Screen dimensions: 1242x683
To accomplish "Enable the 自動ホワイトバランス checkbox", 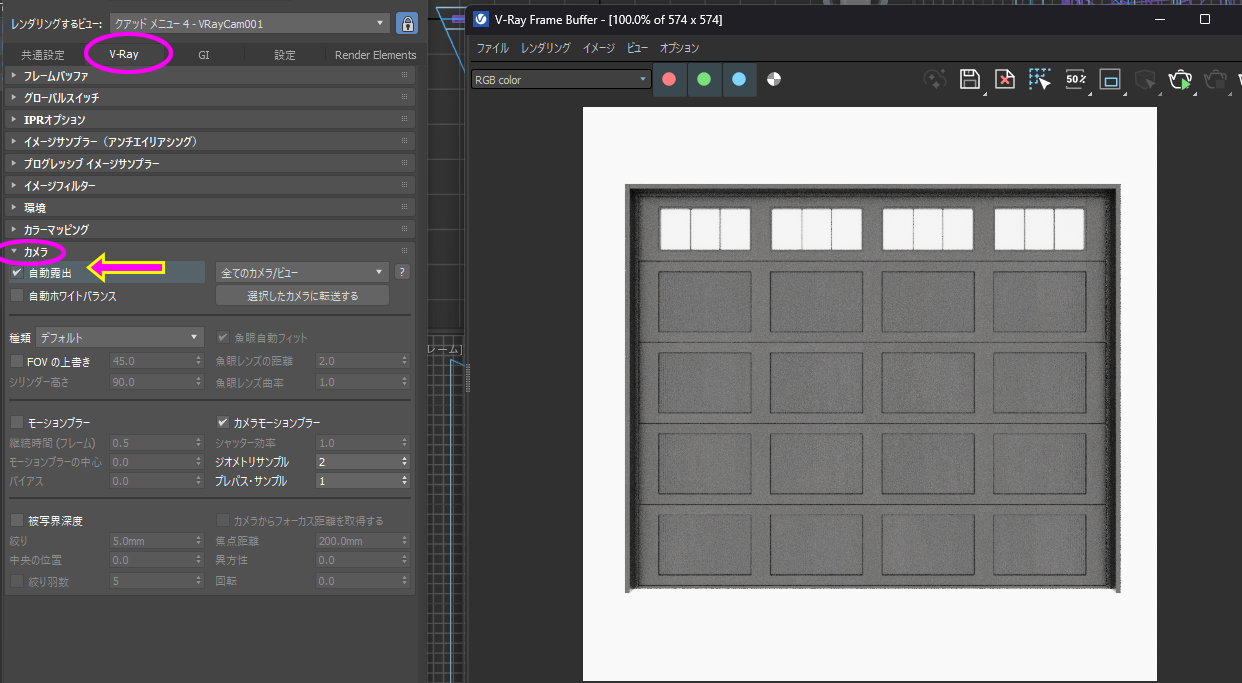I will (x=17, y=296).
